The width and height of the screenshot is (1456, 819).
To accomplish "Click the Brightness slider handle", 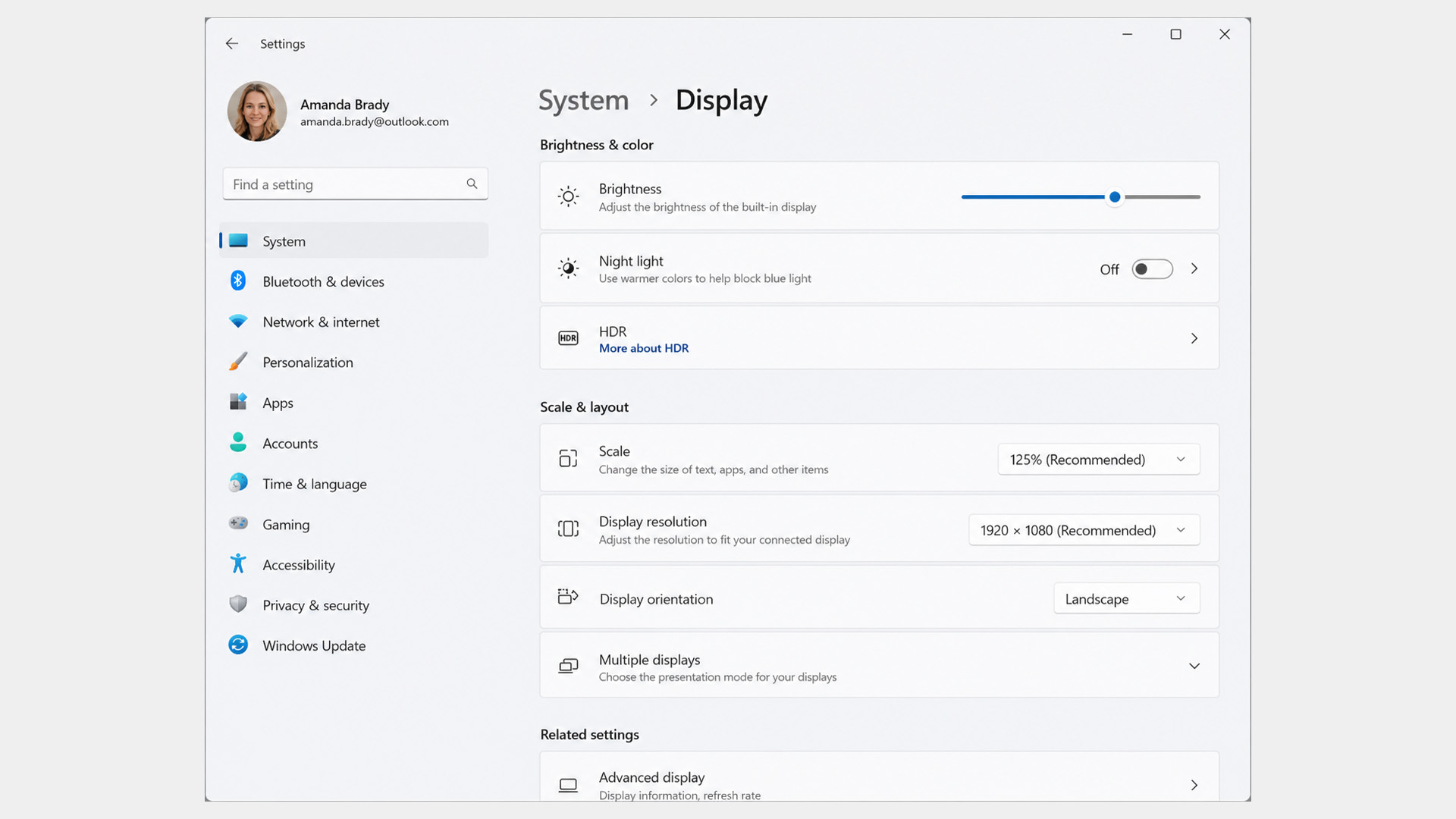I will click(1115, 197).
